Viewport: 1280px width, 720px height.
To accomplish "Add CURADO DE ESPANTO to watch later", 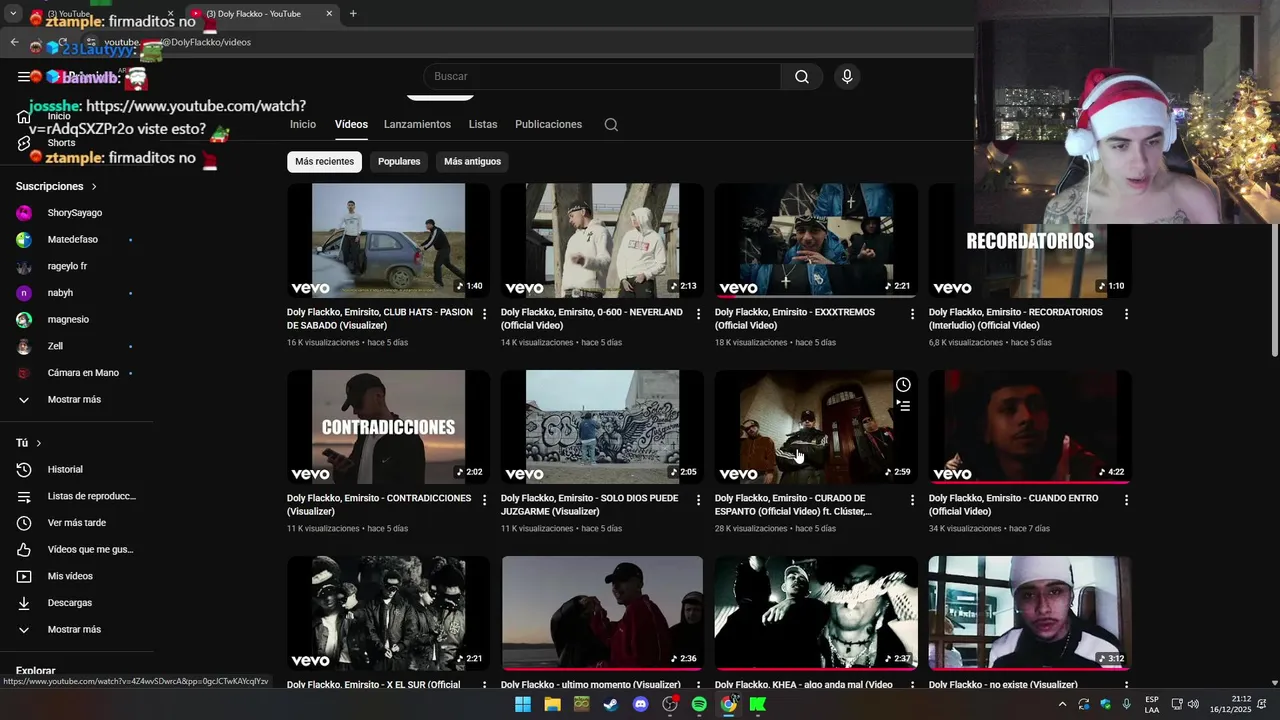I will click(x=903, y=385).
